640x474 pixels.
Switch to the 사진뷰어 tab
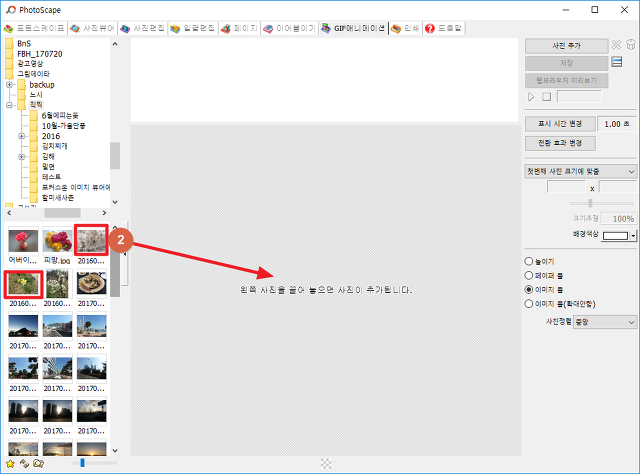click(92, 28)
